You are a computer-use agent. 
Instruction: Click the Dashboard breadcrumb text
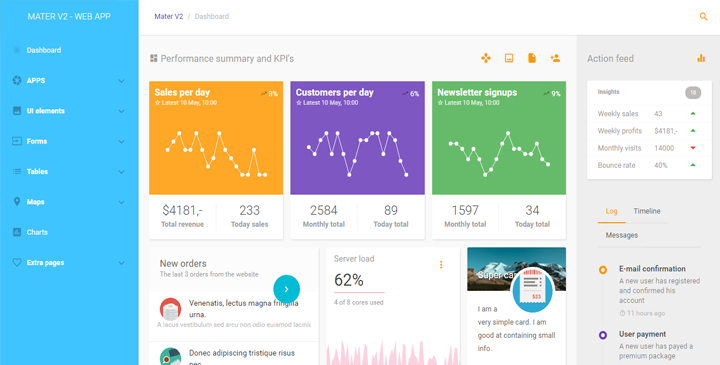point(212,17)
